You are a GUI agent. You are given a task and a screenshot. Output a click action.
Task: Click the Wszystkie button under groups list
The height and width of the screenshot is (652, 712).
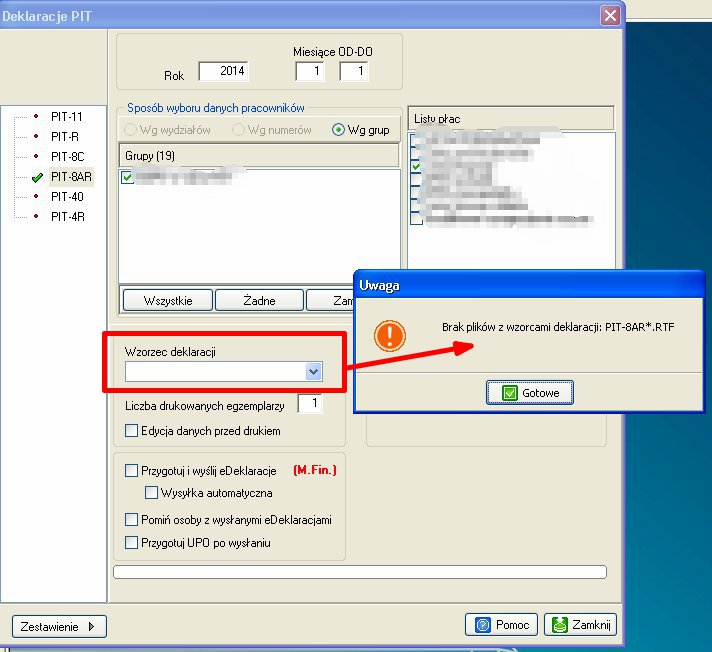pos(167,300)
